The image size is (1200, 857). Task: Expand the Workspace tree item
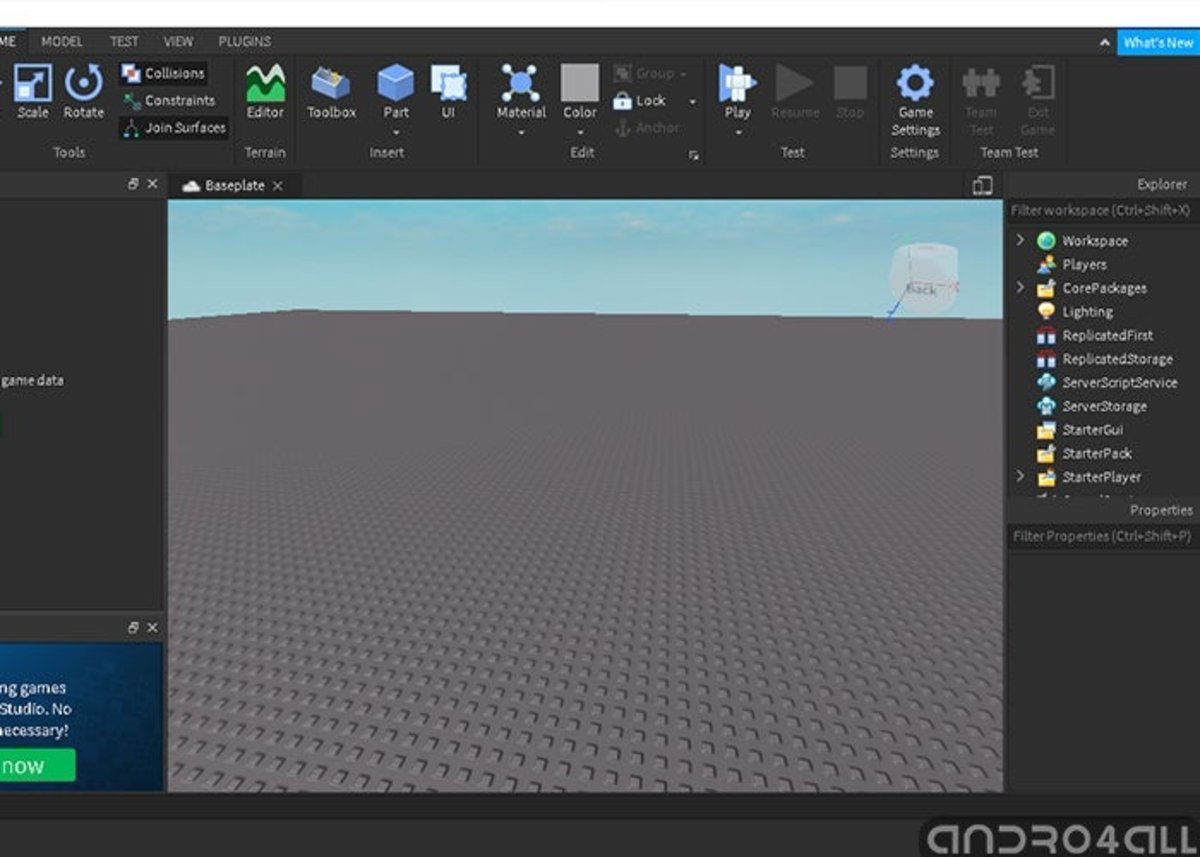[1021, 240]
